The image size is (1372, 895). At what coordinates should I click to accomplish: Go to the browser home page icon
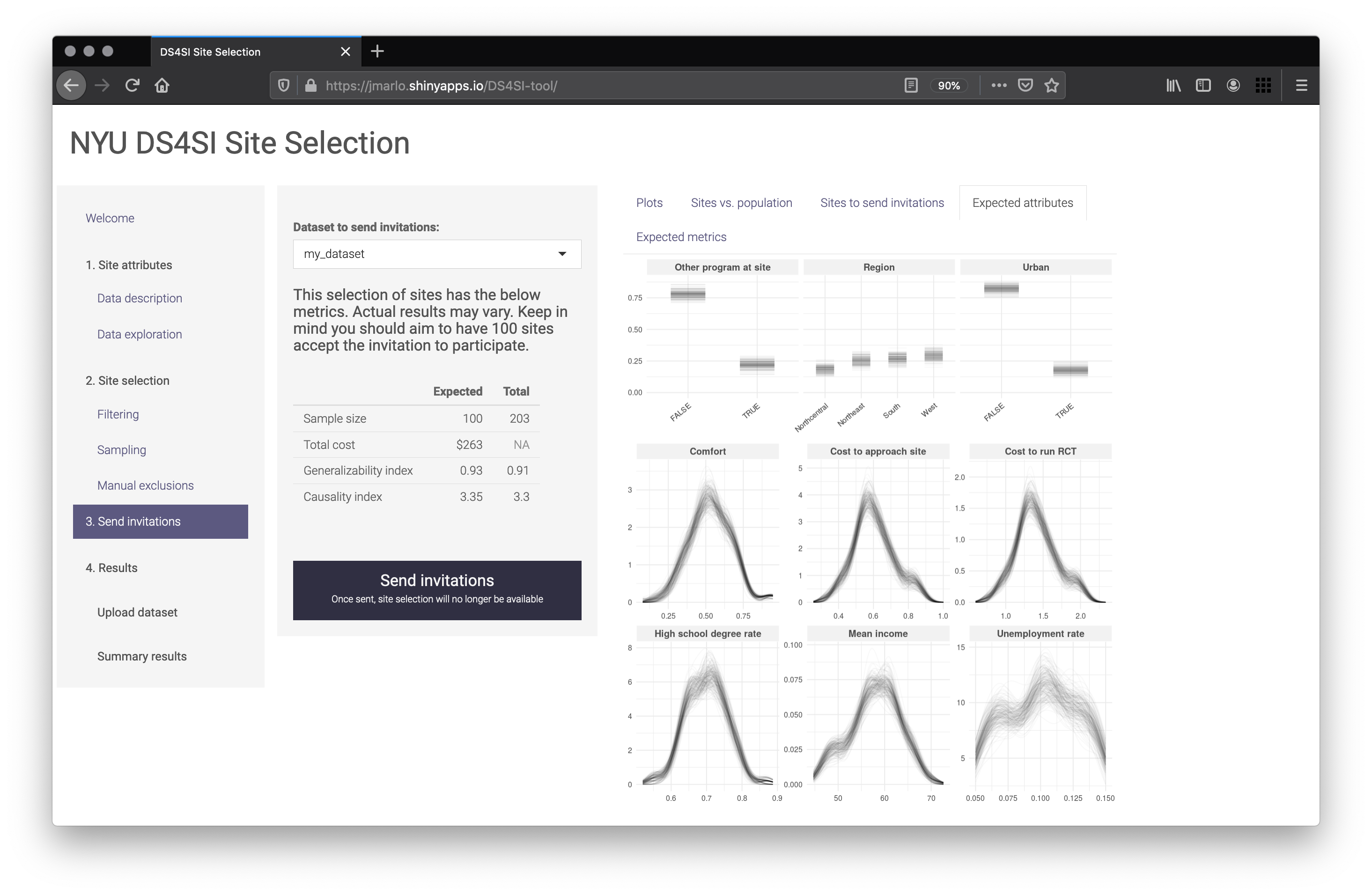pos(162,85)
